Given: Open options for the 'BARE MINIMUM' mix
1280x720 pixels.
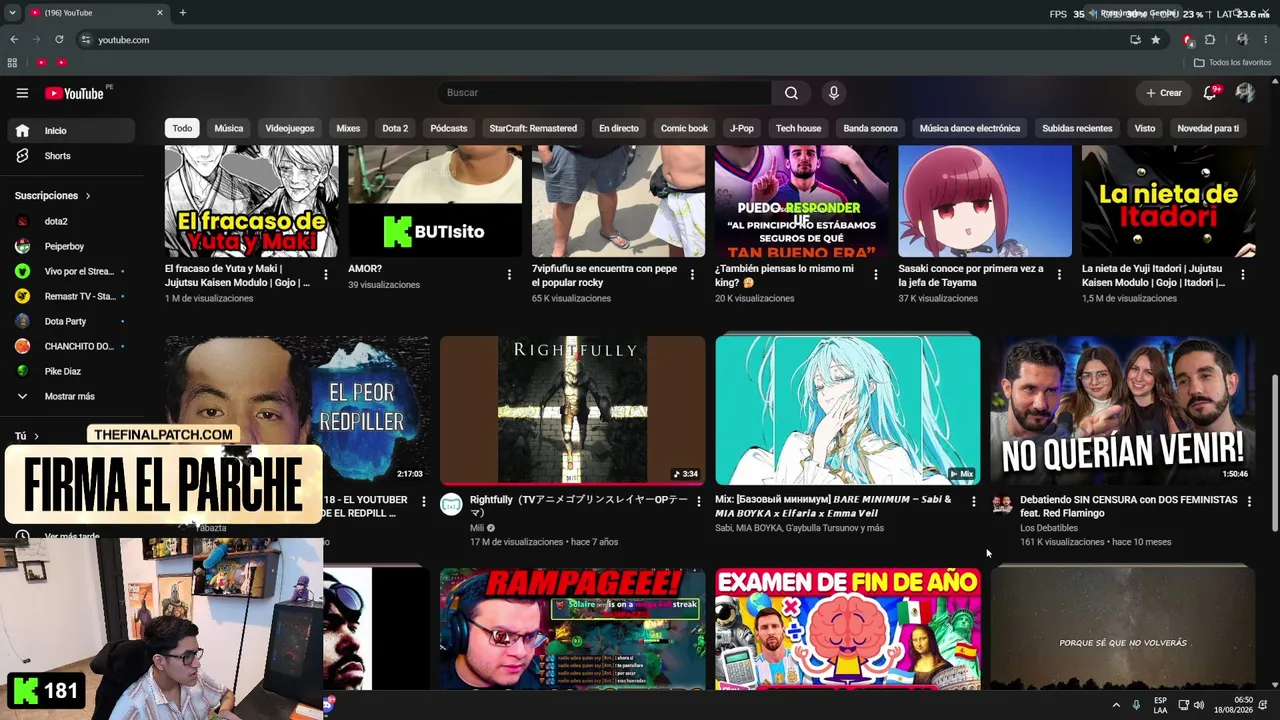Looking at the screenshot, I should (x=974, y=502).
